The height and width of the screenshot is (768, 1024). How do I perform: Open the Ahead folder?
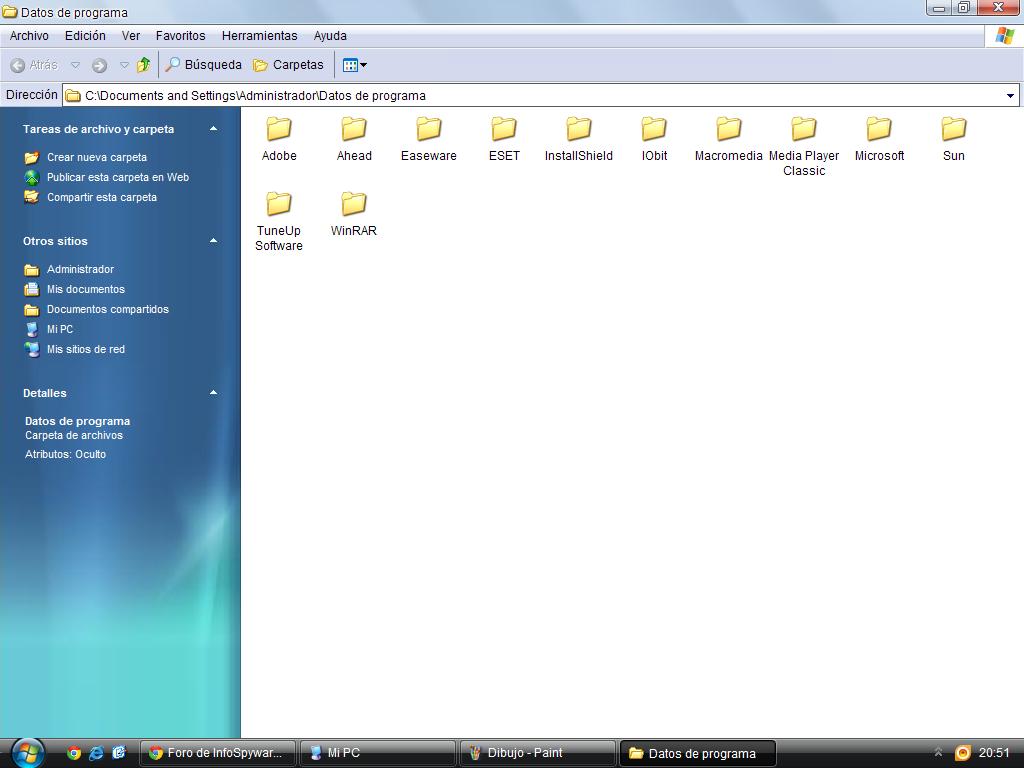point(354,138)
